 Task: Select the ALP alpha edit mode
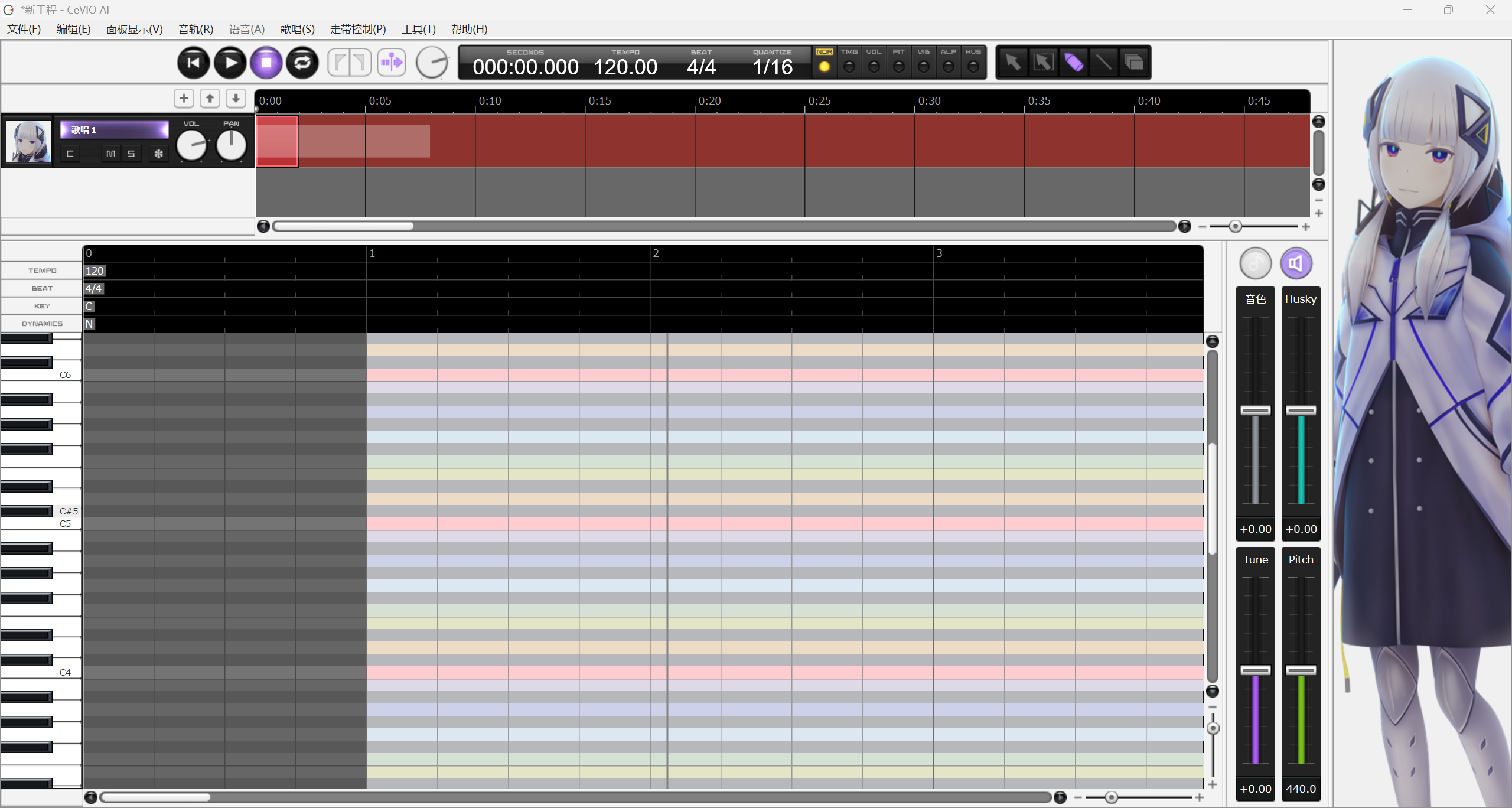949,61
